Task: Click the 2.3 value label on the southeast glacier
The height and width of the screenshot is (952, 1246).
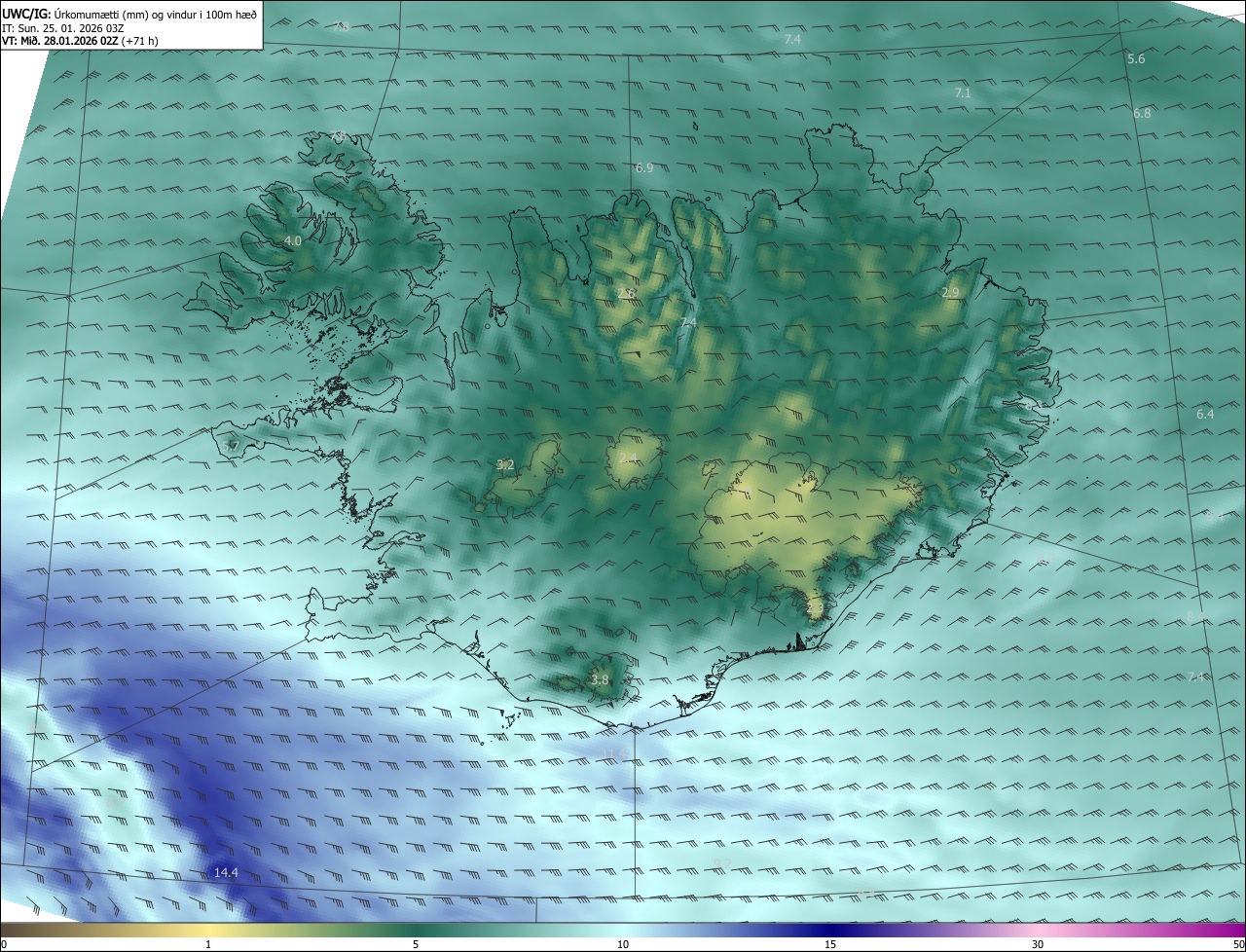Action: [x=815, y=608]
